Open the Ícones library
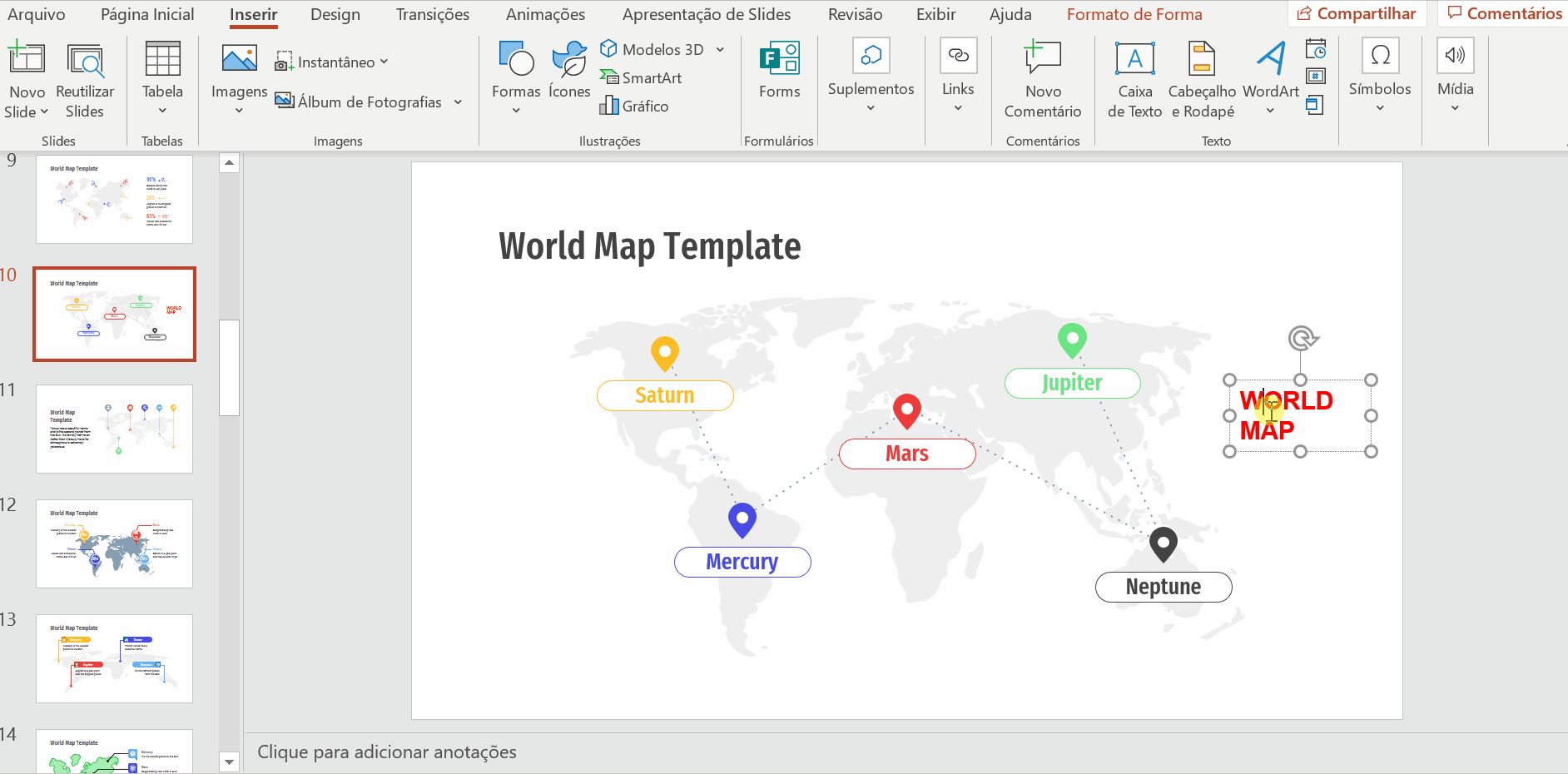Viewport: 1568px width, 774px height. (x=569, y=72)
